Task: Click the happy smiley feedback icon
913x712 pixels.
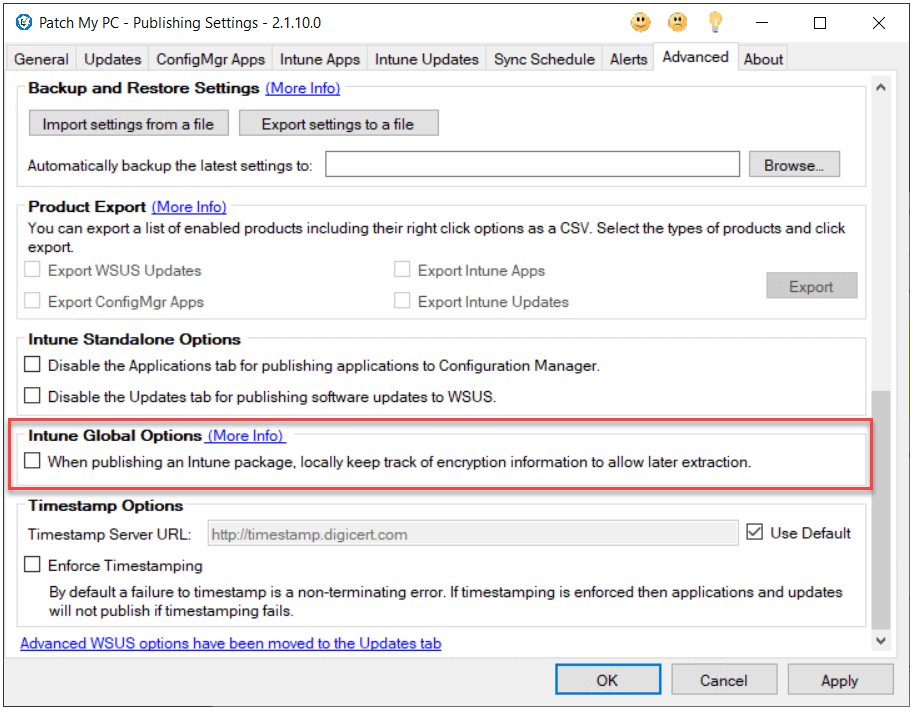Action: click(x=640, y=23)
